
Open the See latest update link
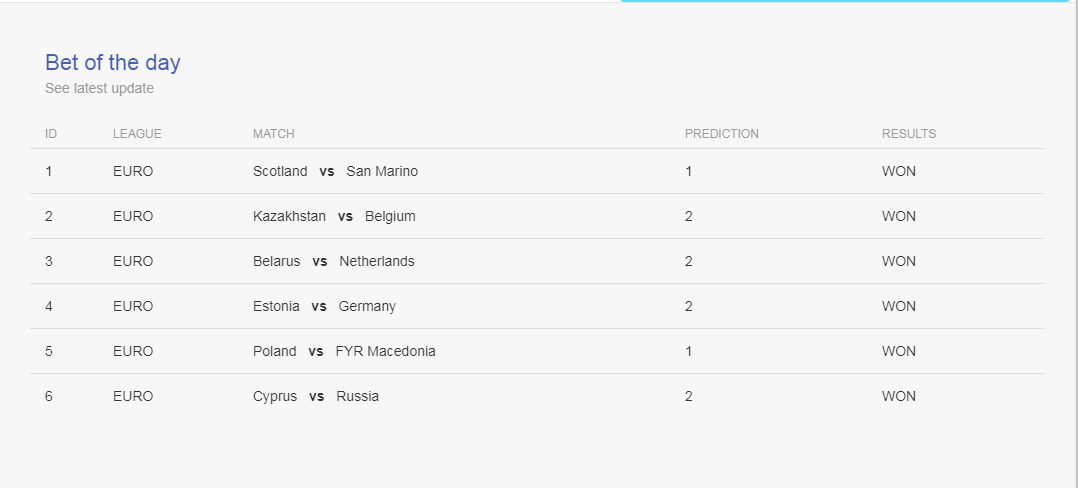coord(100,88)
